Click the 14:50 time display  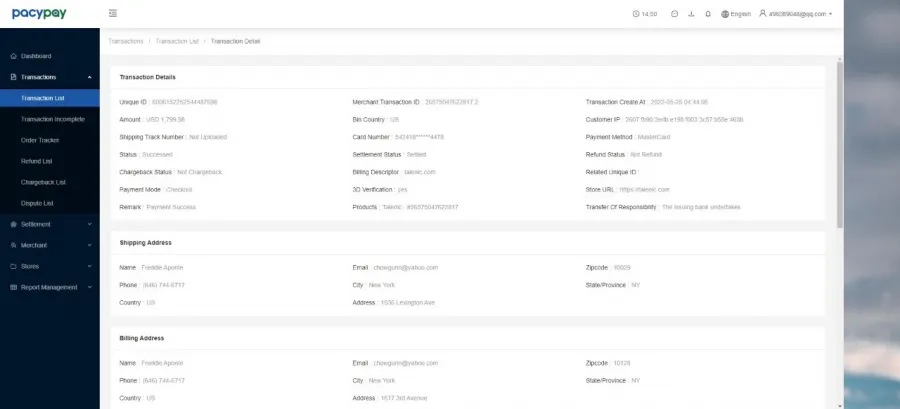[x=649, y=14]
